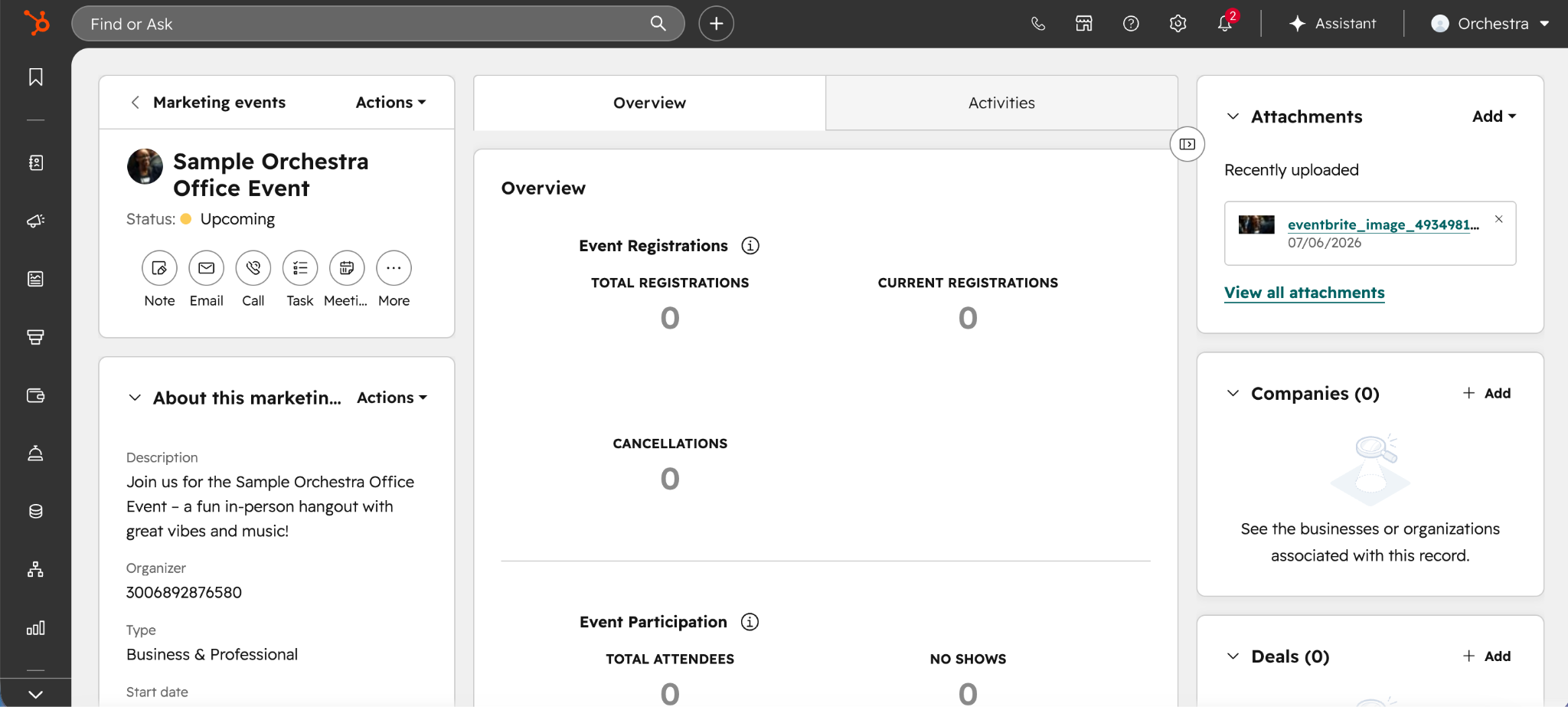Open the eventbrite_image attachment thumbnail
Image resolution: width=1568 pixels, height=707 pixels.
pos(1256,224)
